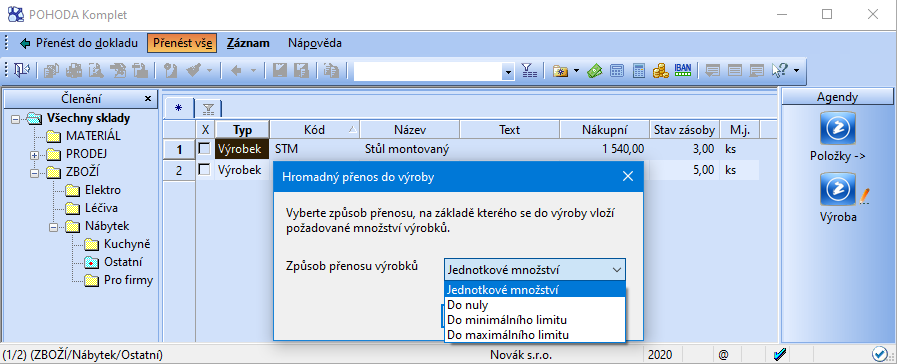Screen dimensions: 897x364
Task: Click the M.j. column header
Action: [x=739, y=130]
